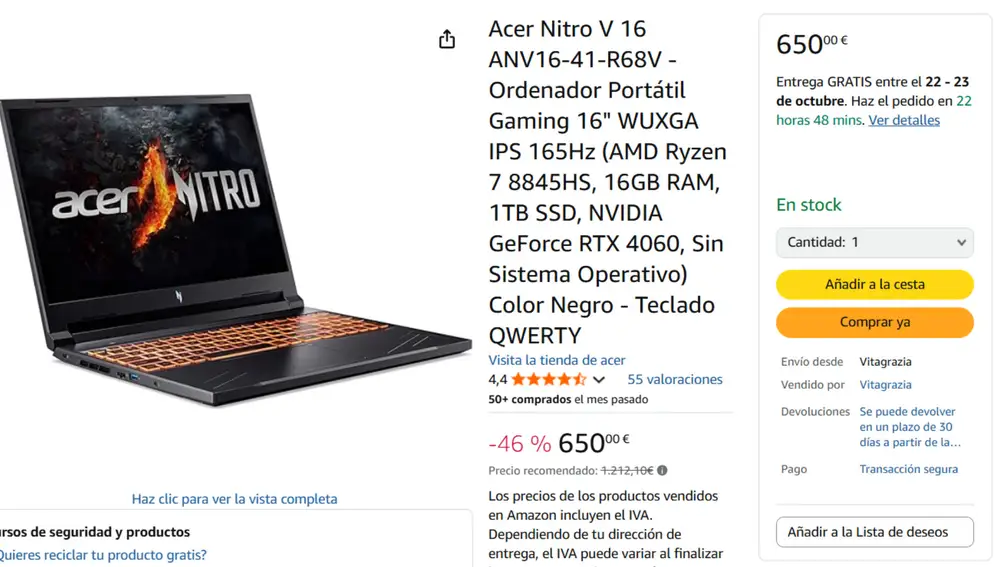Click the info icon beside recommended price
Image resolution: width=1000 pixels, height=567 pixels.
tap(662, 471)
